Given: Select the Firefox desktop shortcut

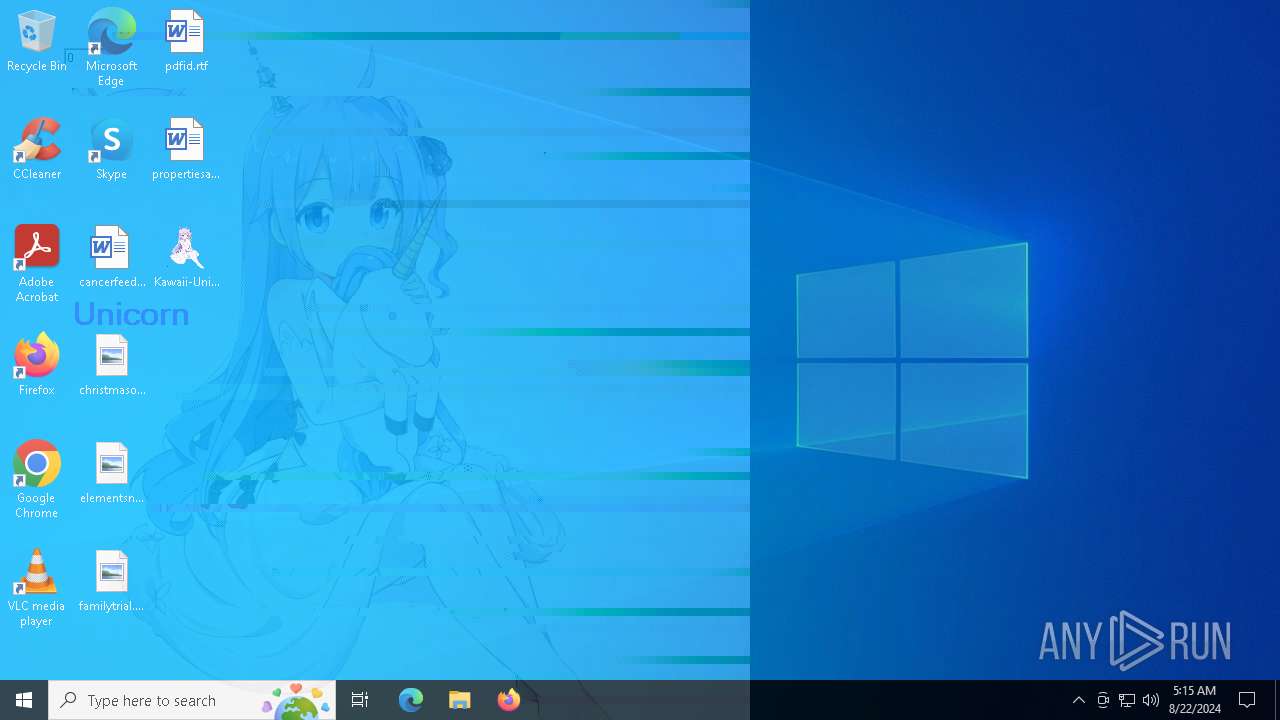Looking at the screenshot, I should pyautogui.click(x=37, y=365).
